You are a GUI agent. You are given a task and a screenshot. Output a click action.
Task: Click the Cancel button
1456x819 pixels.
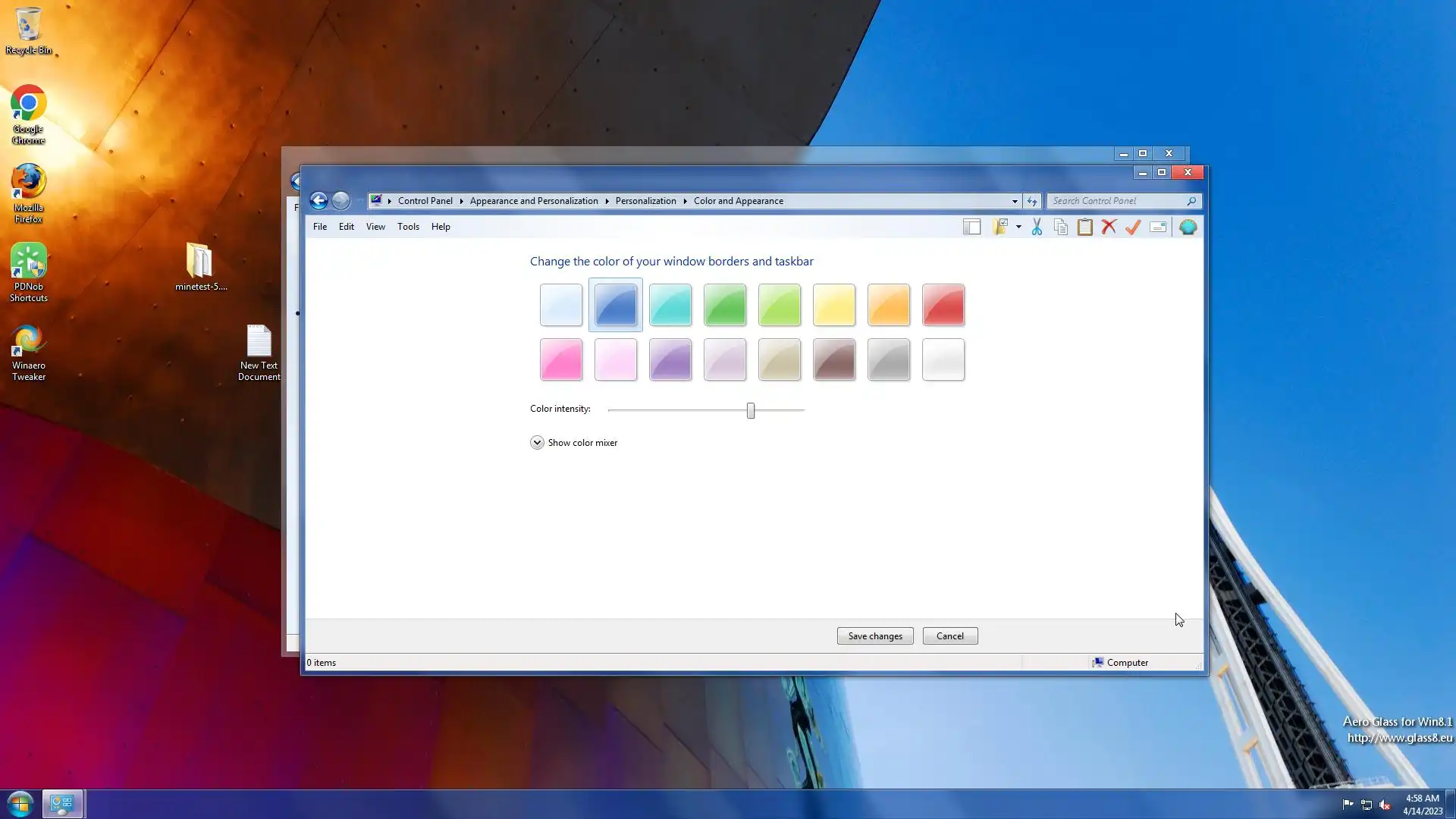click(x=949, y=636)
